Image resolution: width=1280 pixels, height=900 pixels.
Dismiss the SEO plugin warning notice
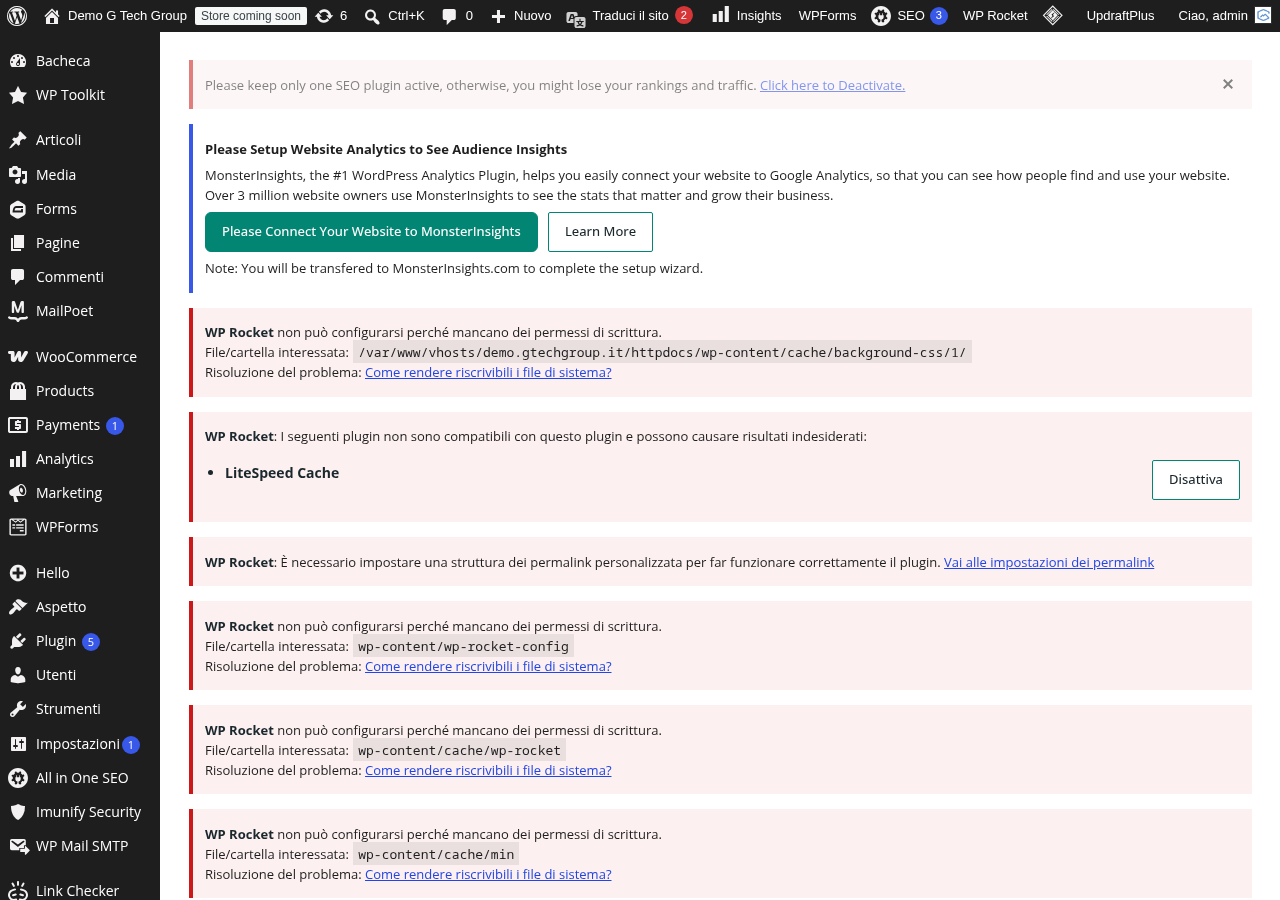coord(1228,84)
